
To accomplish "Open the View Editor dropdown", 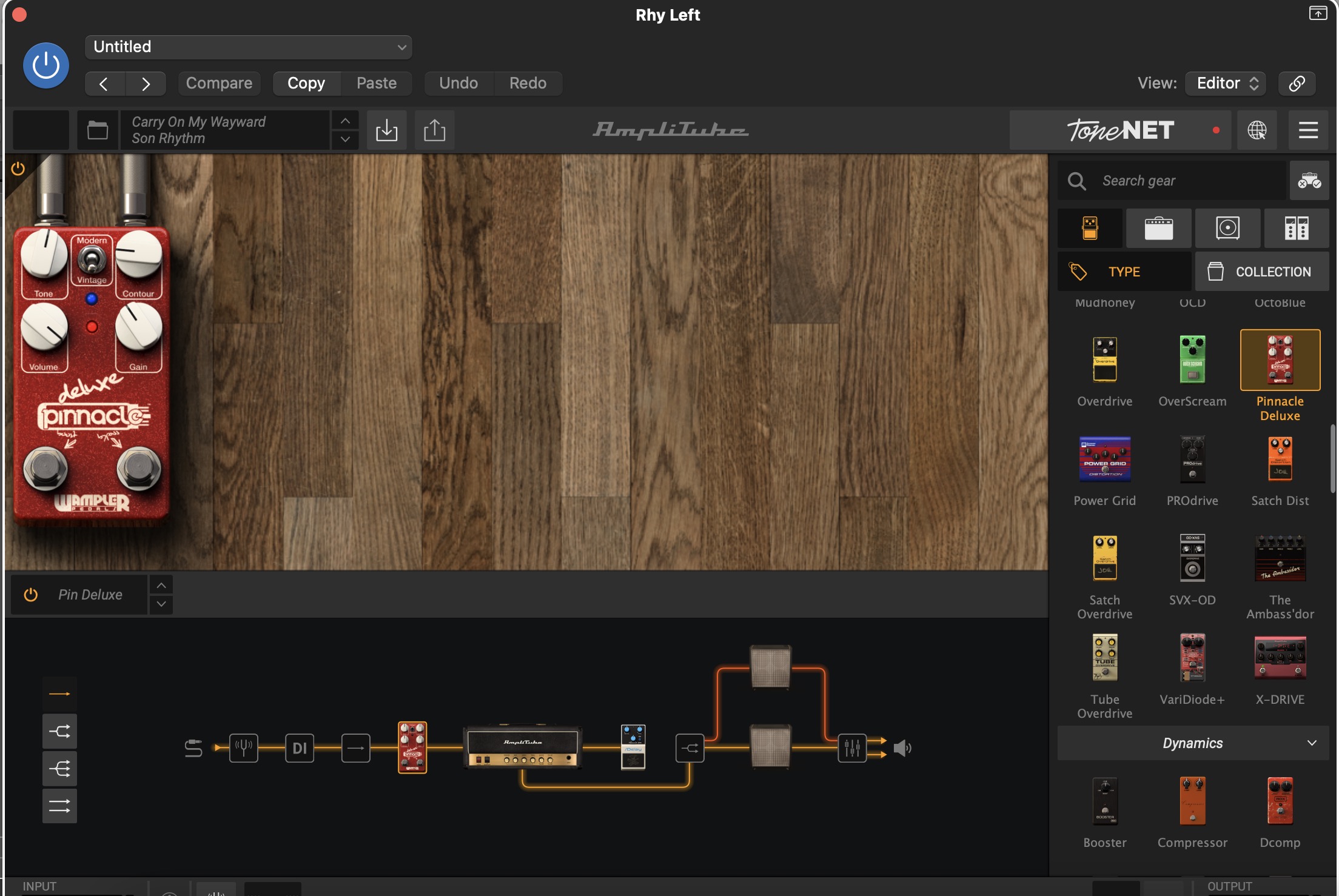I will 1226,84.
